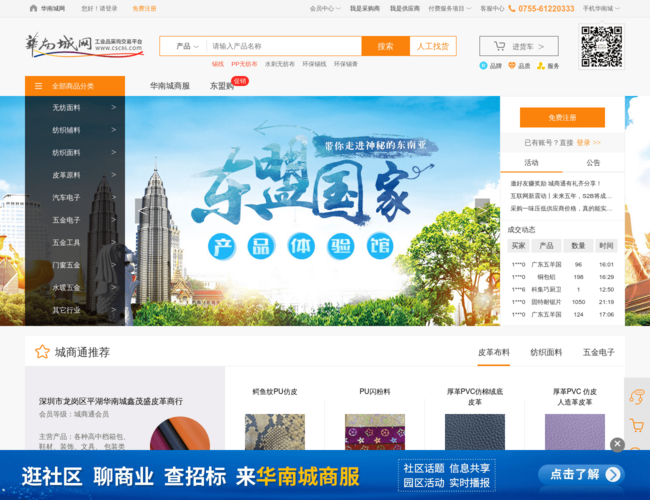Click the 品质 heart icon

point(512,66)
